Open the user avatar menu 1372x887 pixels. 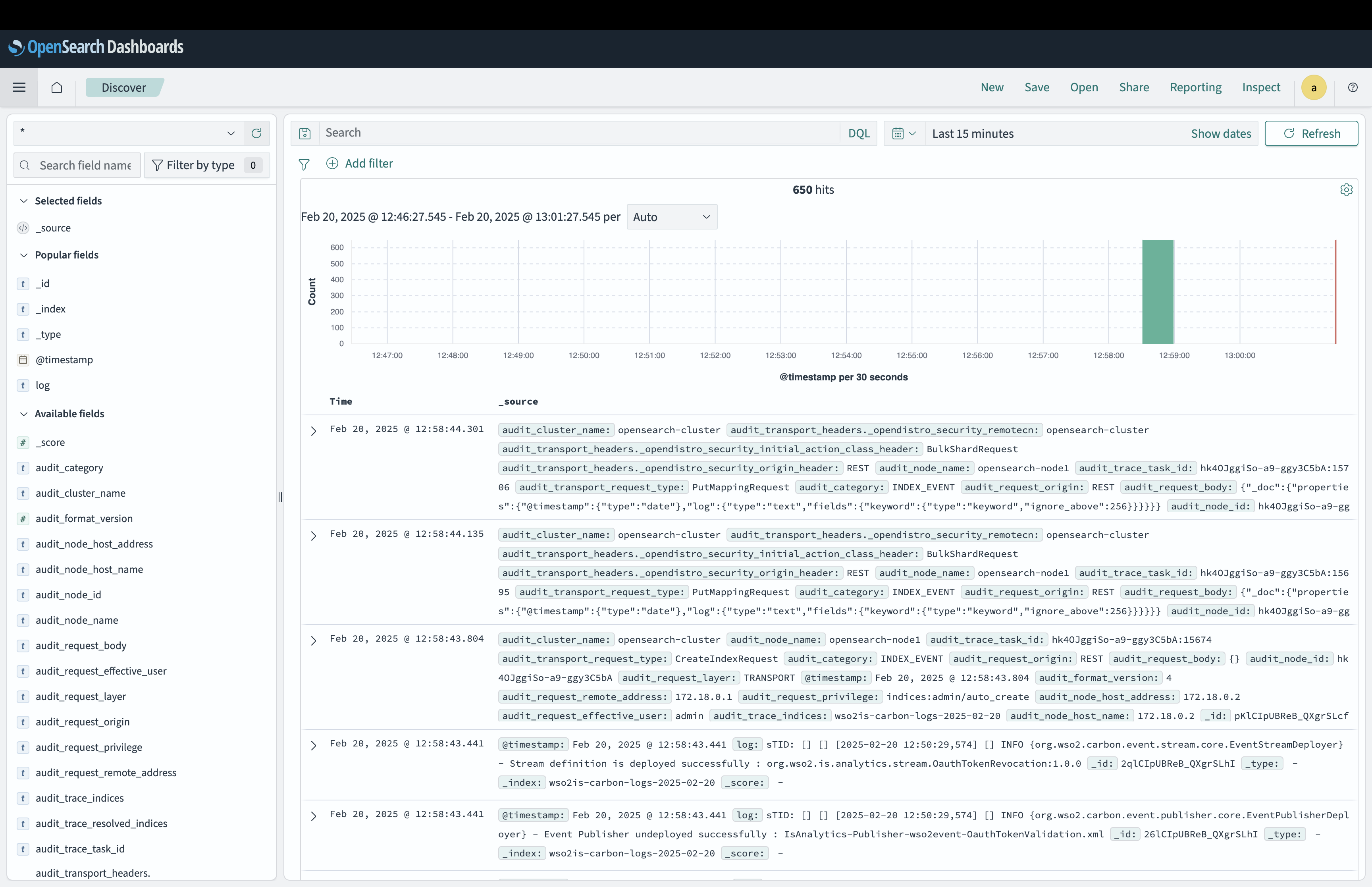[1313, 87]
